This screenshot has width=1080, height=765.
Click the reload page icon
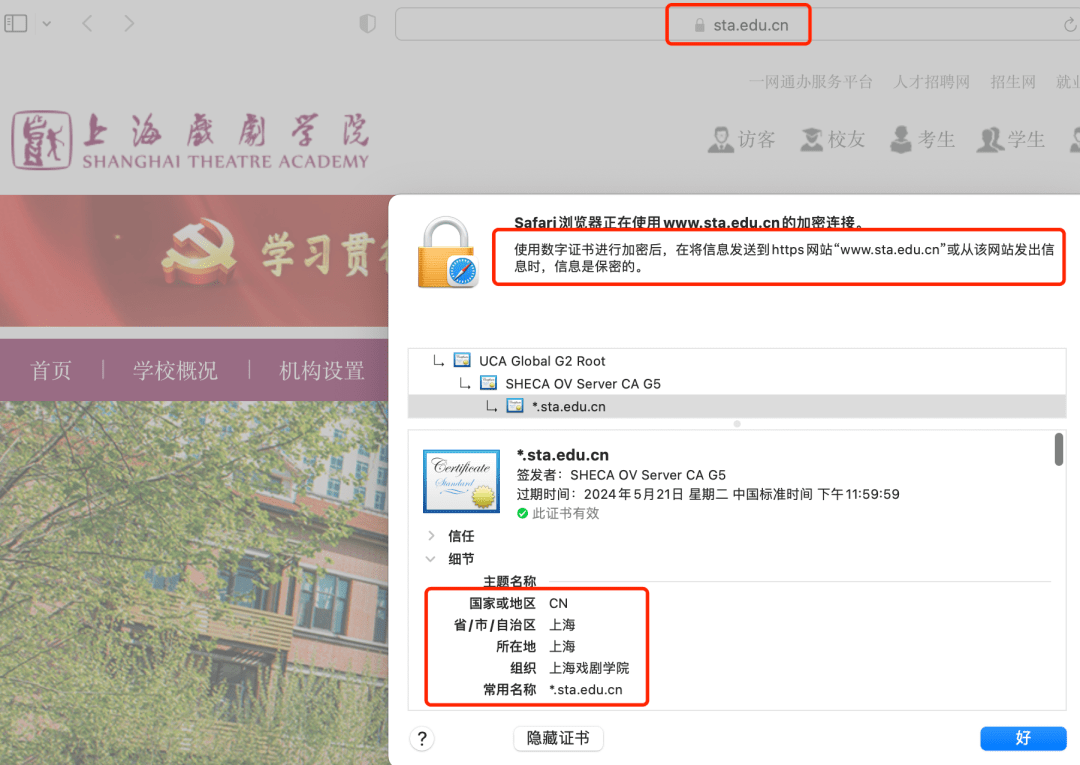[1070, 25]
